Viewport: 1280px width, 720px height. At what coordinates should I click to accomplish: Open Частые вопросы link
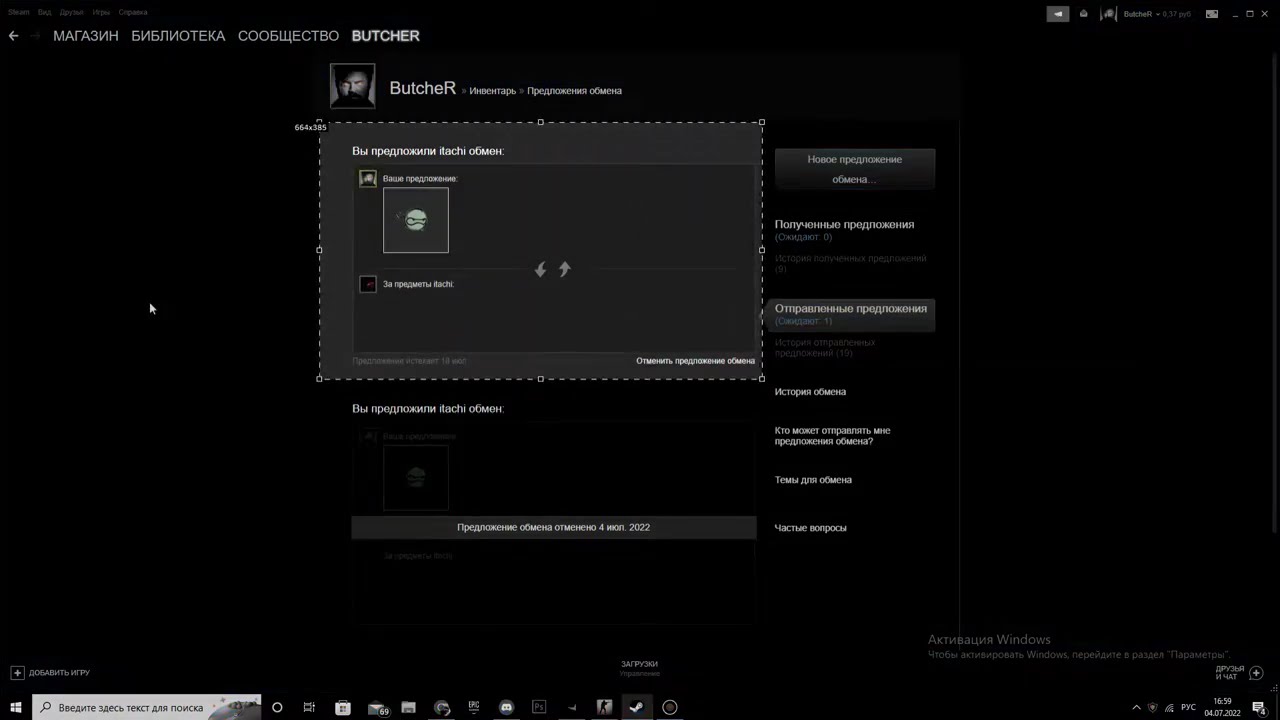click(810, 528)
